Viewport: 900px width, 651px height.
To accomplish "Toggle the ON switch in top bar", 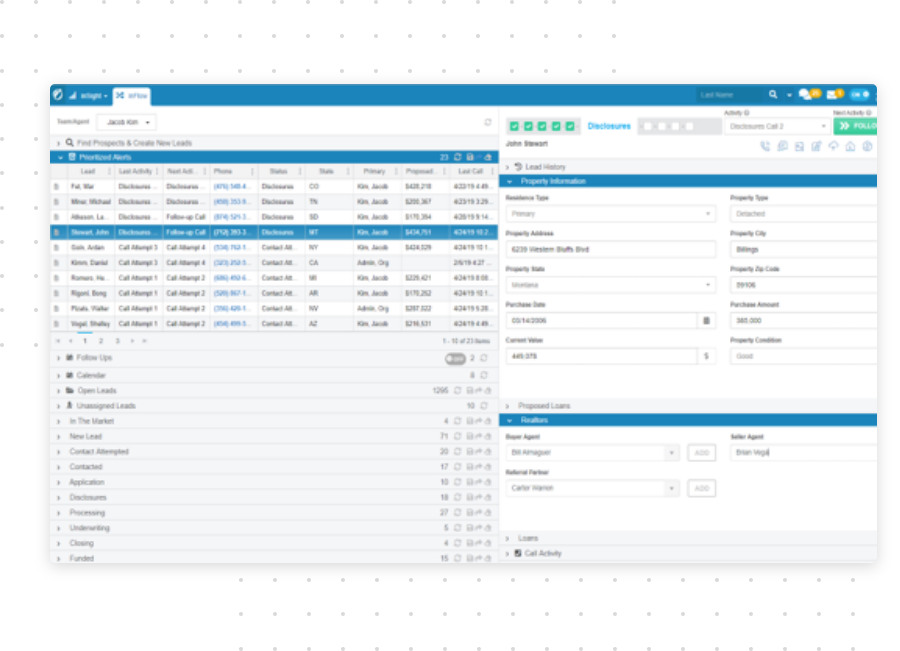I will click(860, 95).
